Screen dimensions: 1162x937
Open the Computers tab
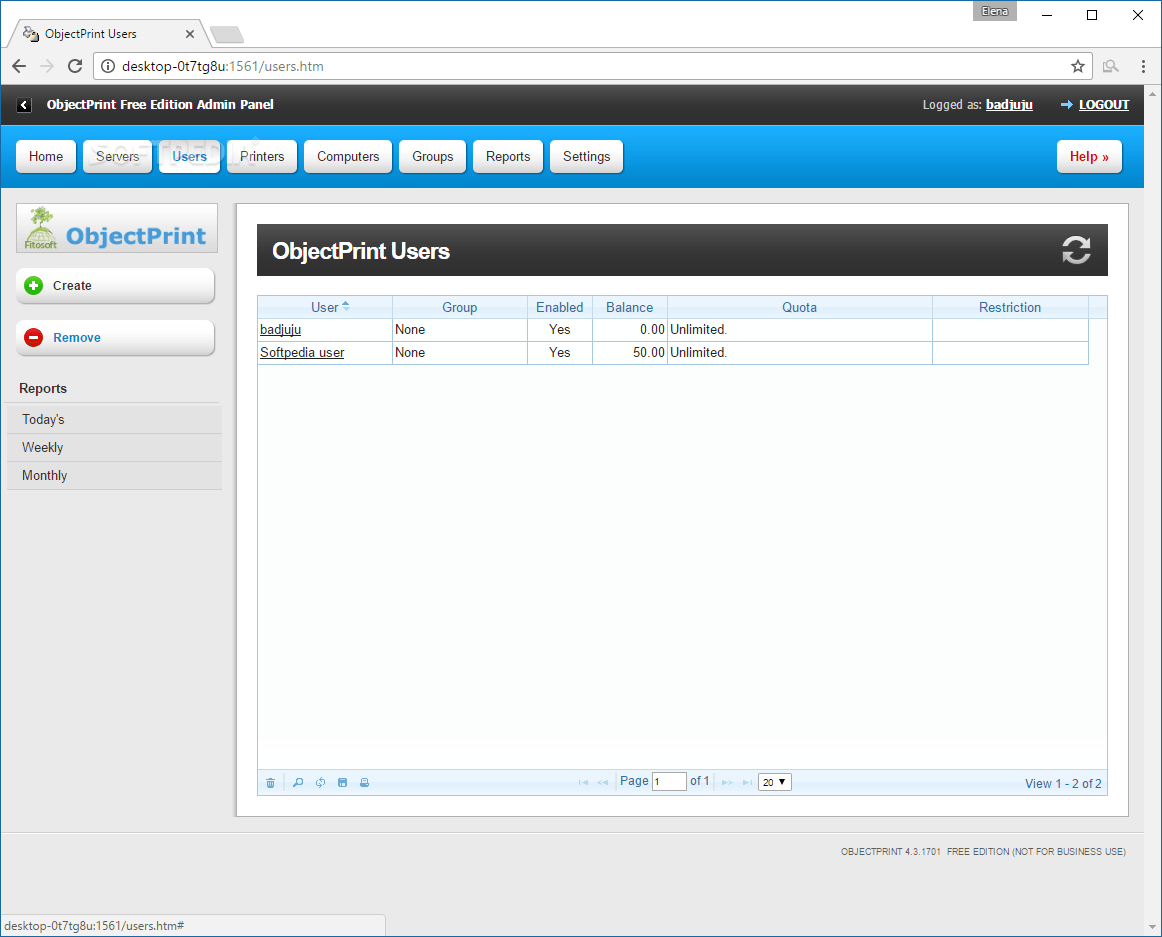[348, 156]
